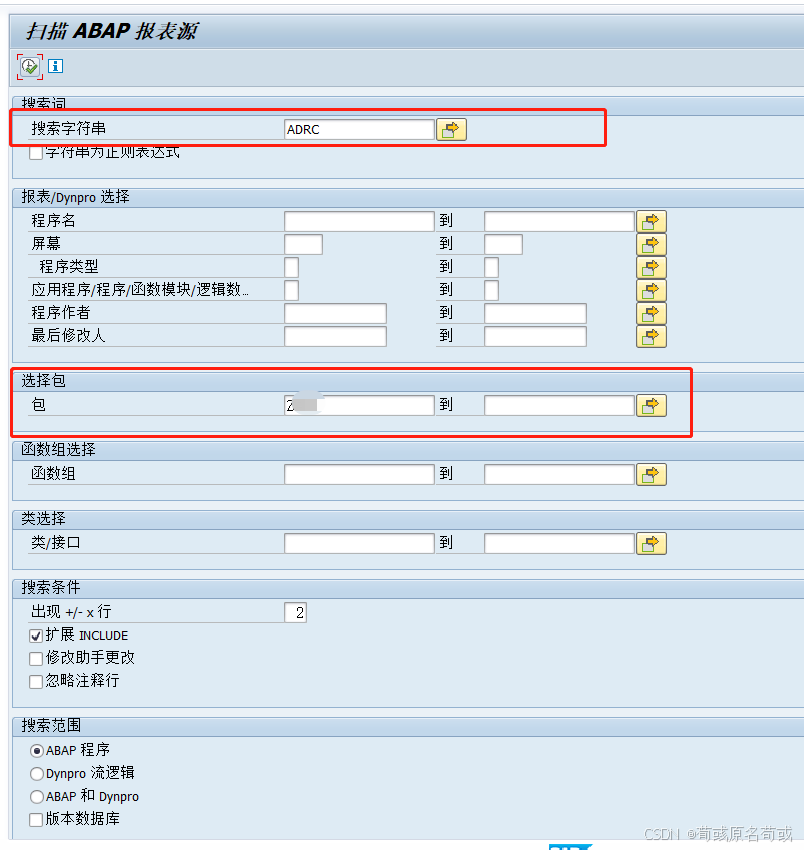Select the Dynpro 流逻辑 radio button
Screen dimensions: 804x850
point(37,774)
